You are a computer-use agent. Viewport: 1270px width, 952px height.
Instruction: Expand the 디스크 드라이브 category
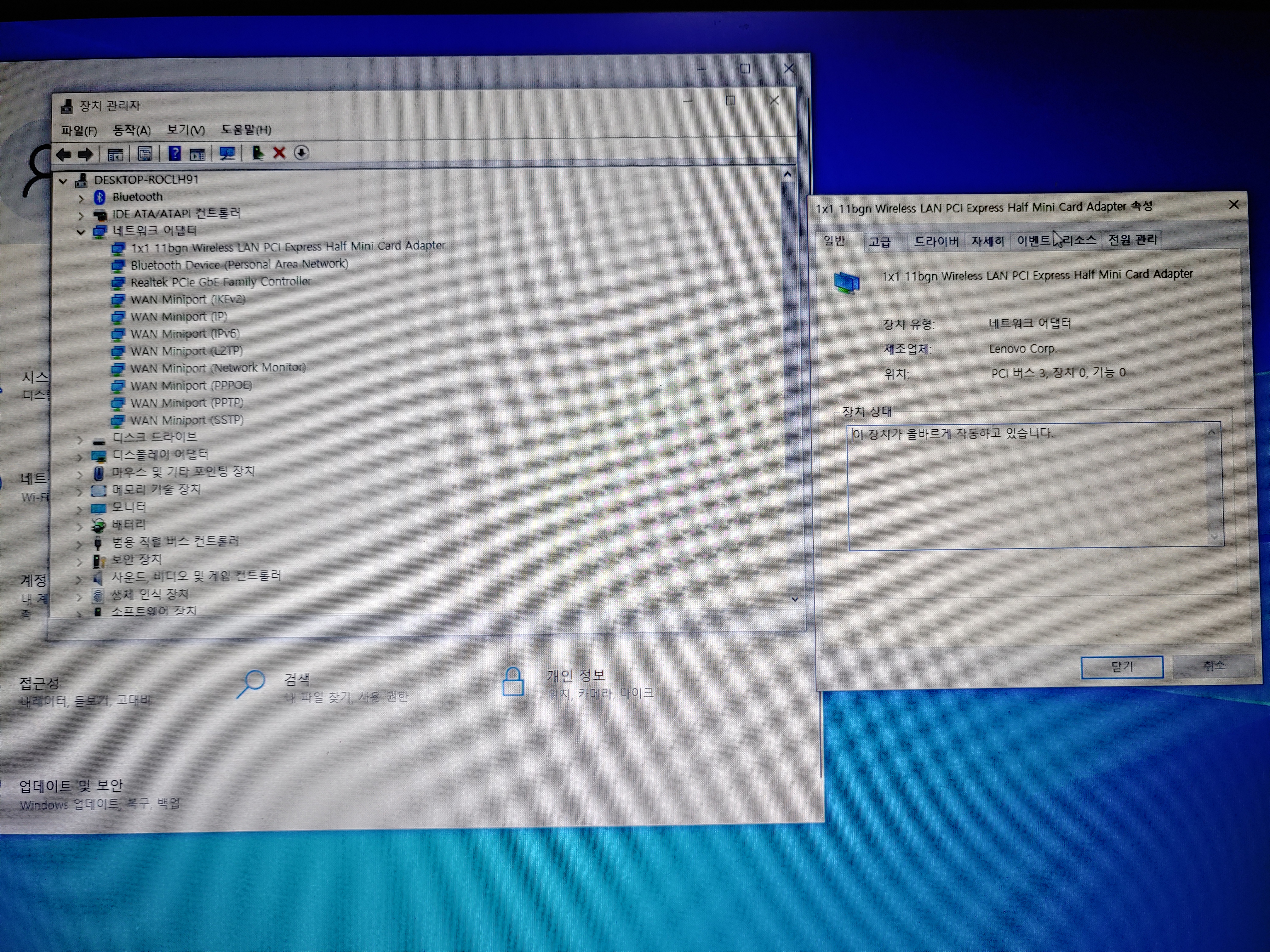pos(80,440)
